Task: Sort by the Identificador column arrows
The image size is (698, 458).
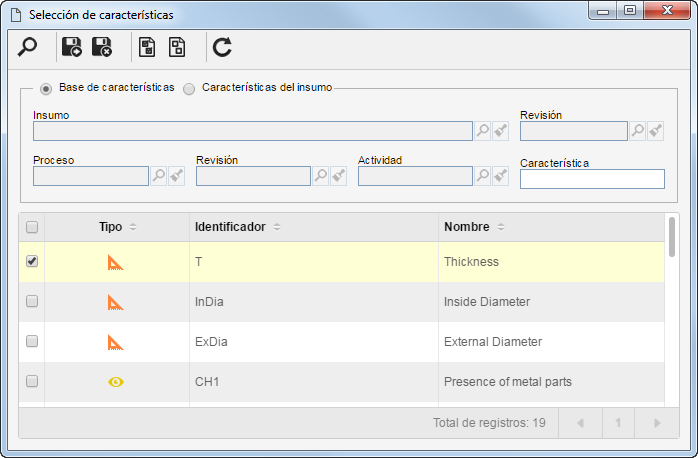Action: (x=277, y=227)
